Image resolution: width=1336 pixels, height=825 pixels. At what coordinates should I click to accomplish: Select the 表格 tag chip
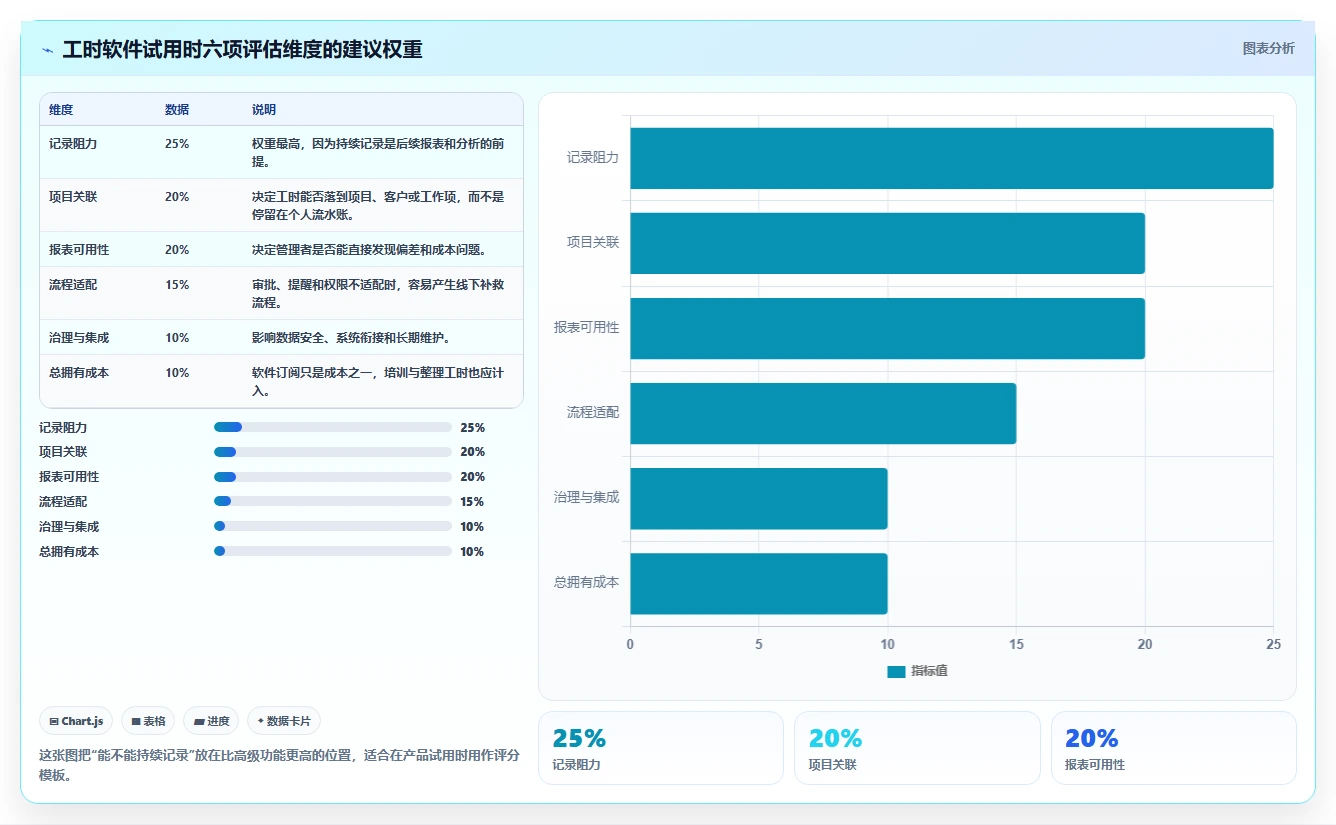coord(148,721)
